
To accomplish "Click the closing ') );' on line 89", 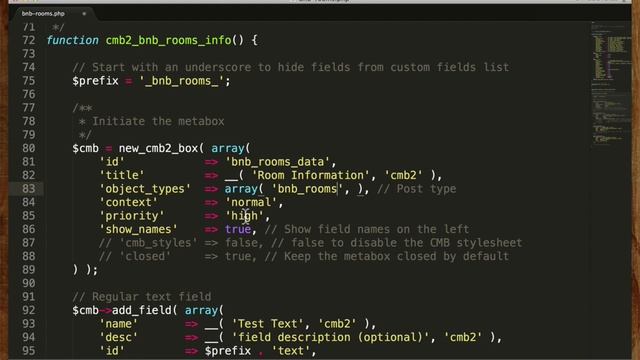I will click(x=85, y=270).
